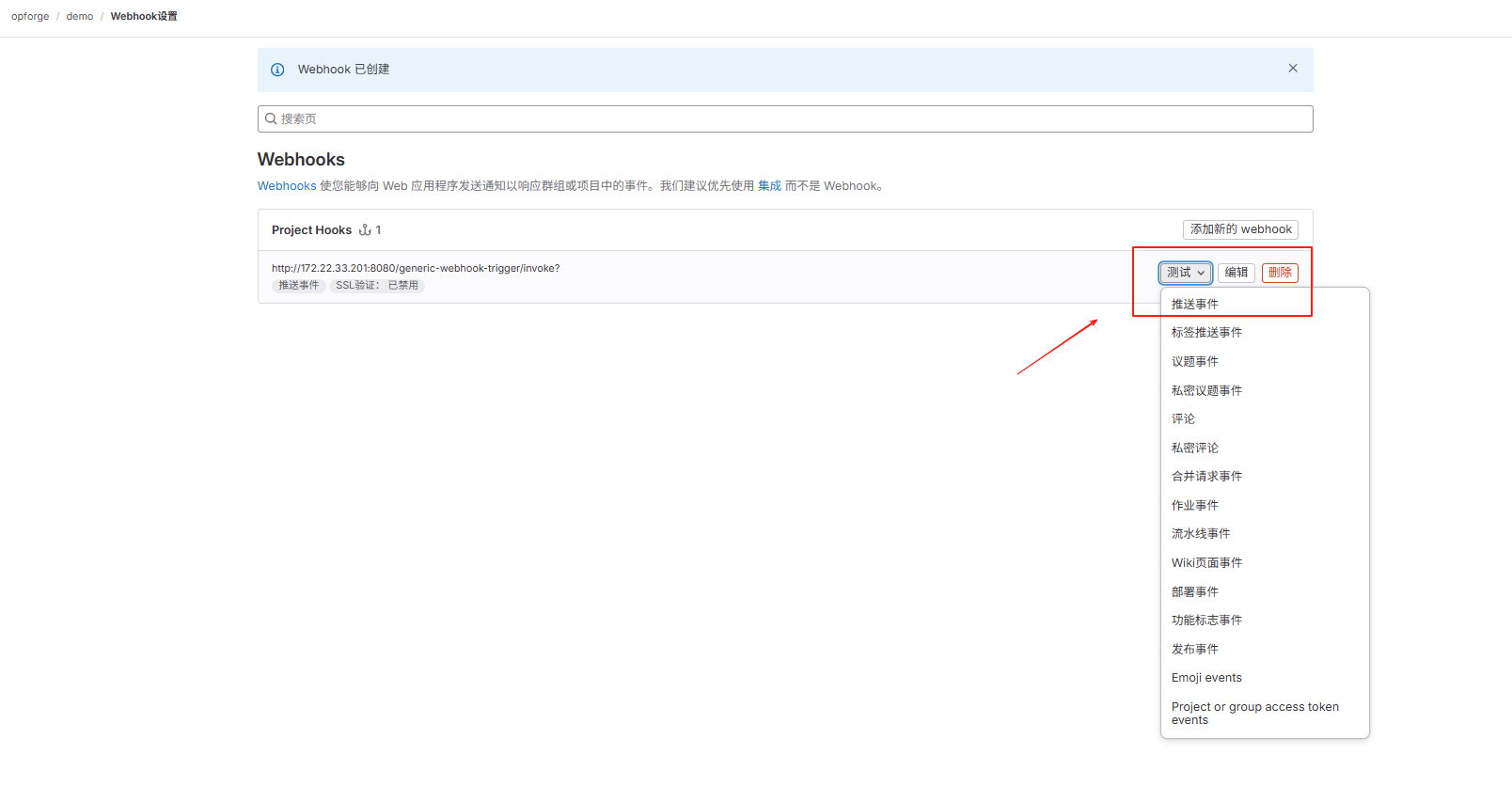This screenshot has height=802, width=1512.
Task: Pick Emoji events from the menu
Action: (x=1206, y=678)
